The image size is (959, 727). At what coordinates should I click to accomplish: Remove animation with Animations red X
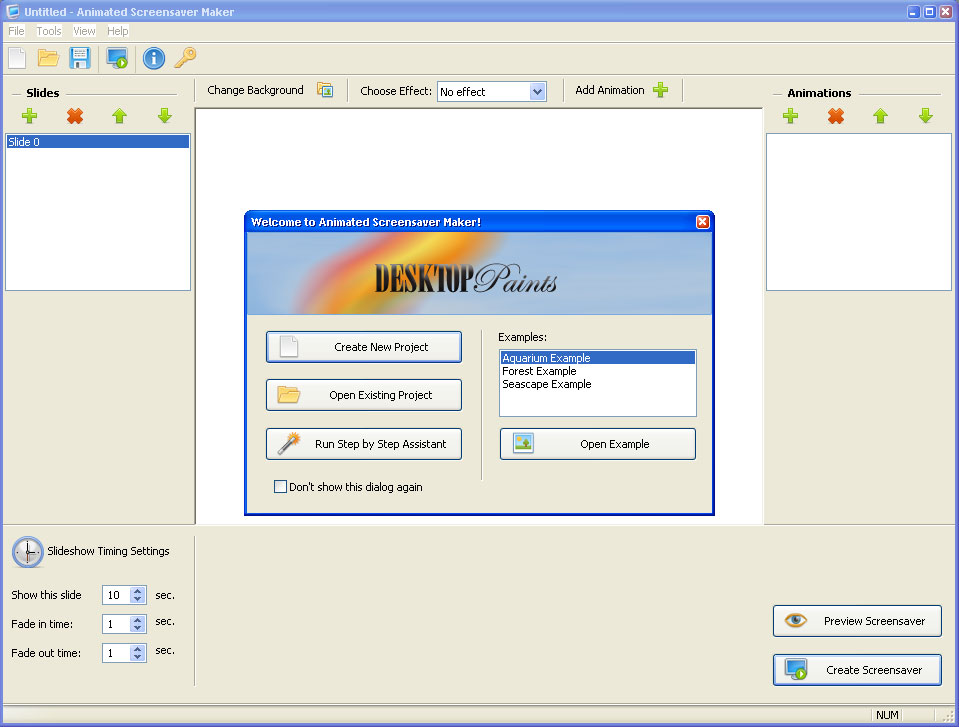(835, 116)
